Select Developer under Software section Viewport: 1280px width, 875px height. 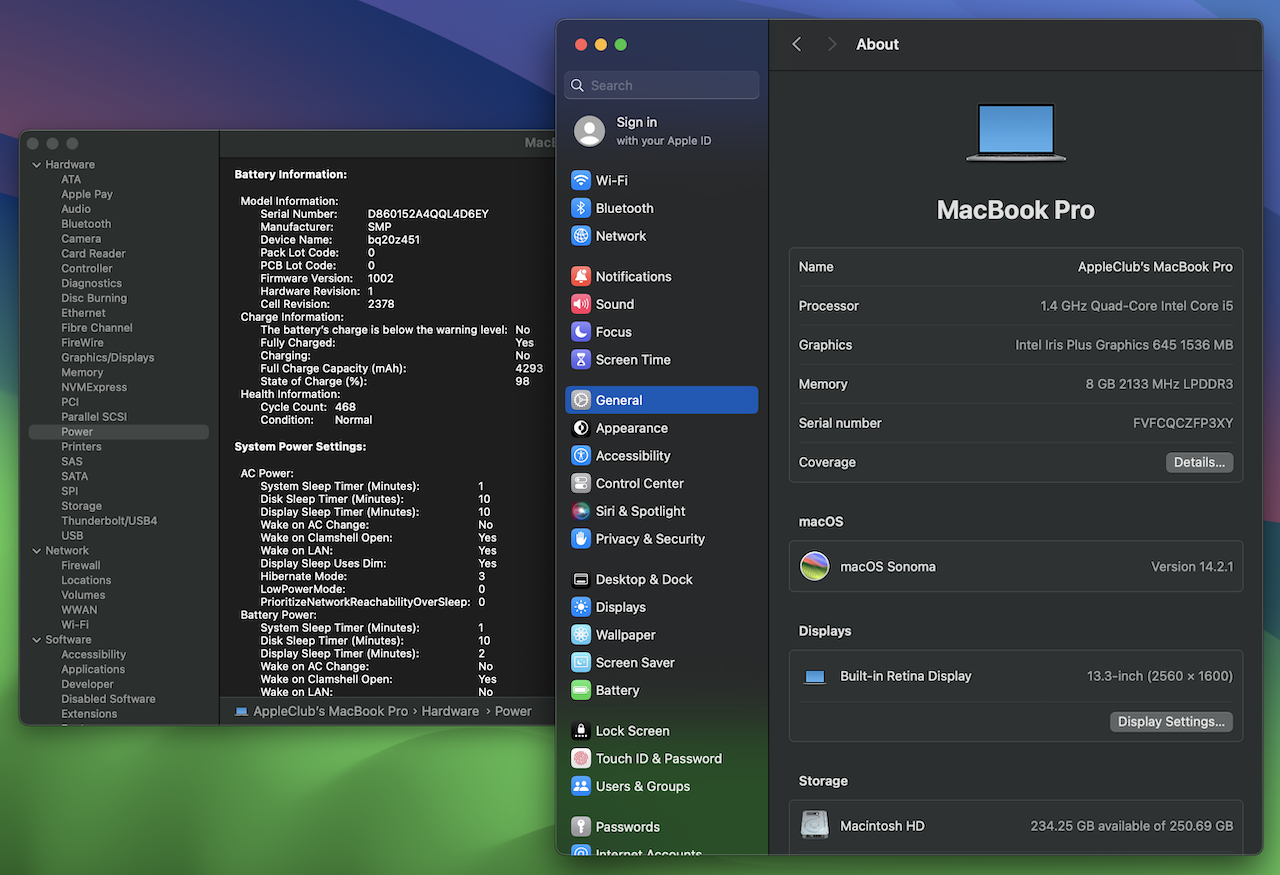(88, 684)
